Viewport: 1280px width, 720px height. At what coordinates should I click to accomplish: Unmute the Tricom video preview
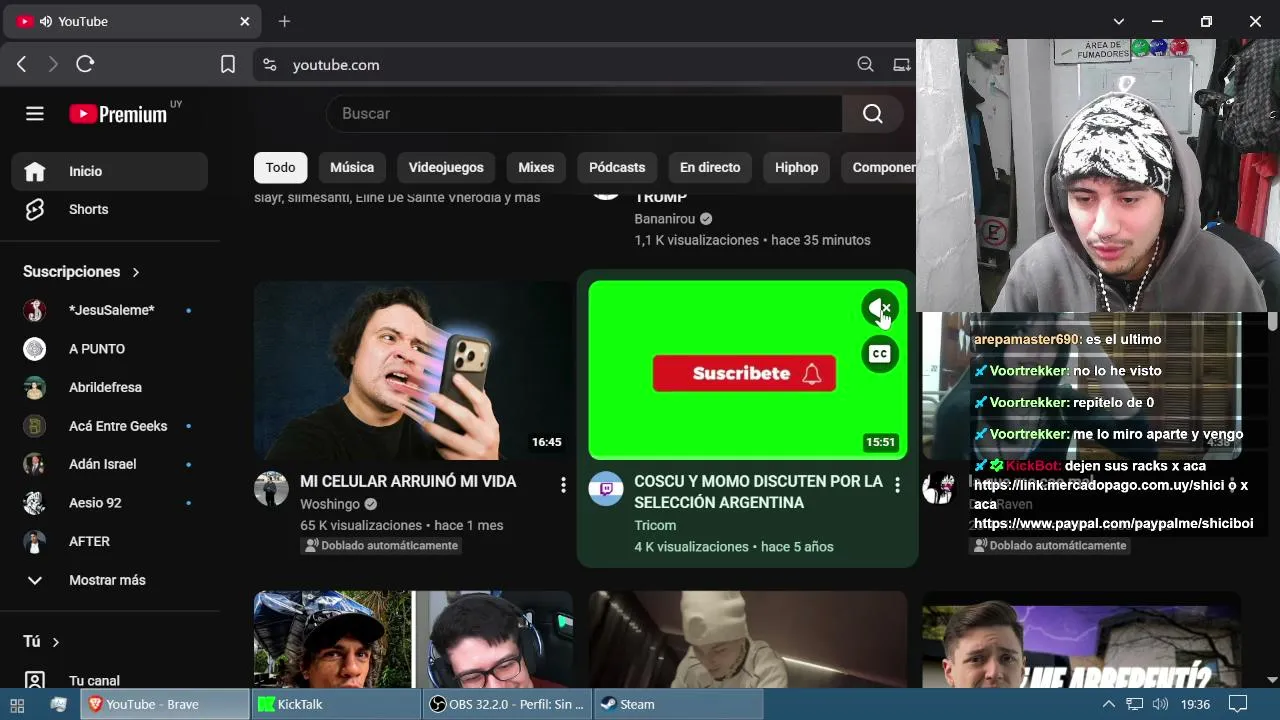click(x=880, y=309)
